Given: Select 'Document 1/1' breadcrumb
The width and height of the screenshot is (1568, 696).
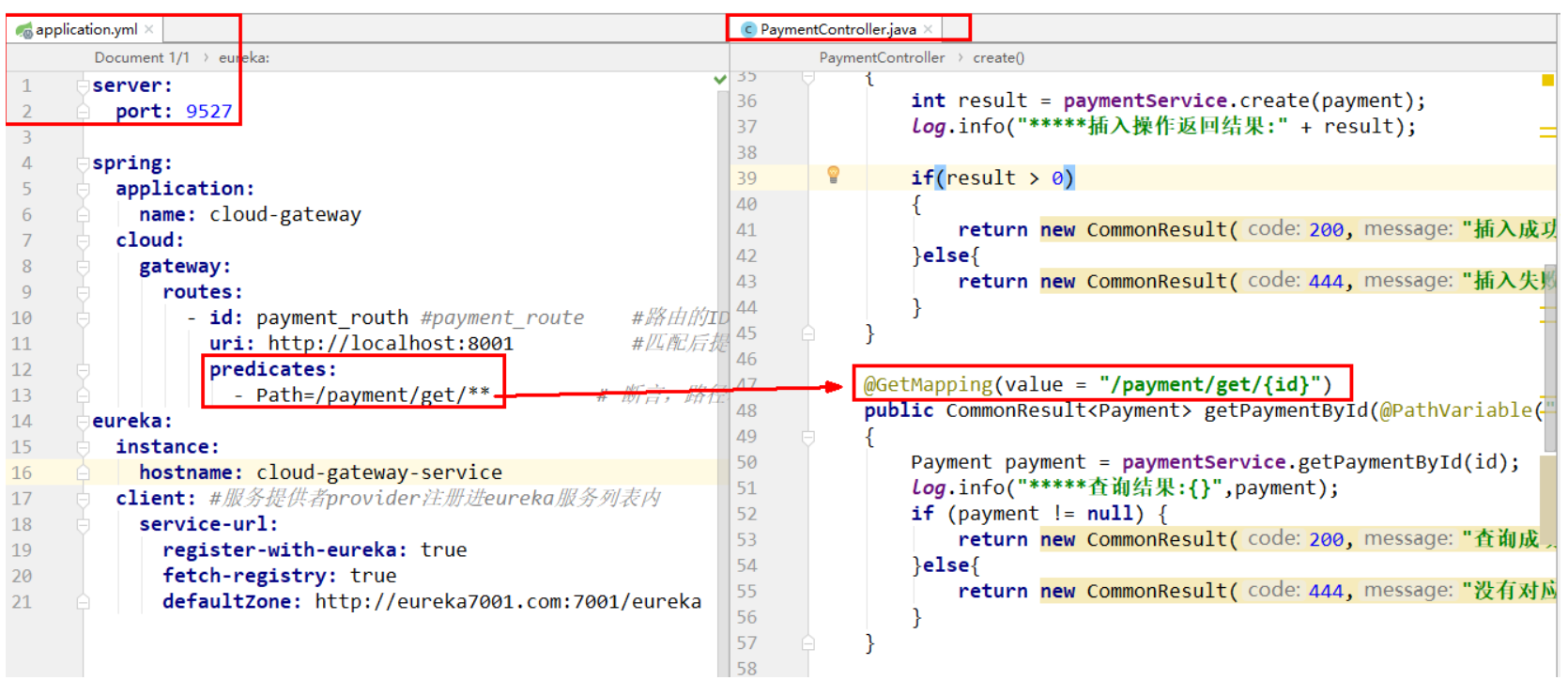Looking at the screenshot, I should (x=142, y=57).
